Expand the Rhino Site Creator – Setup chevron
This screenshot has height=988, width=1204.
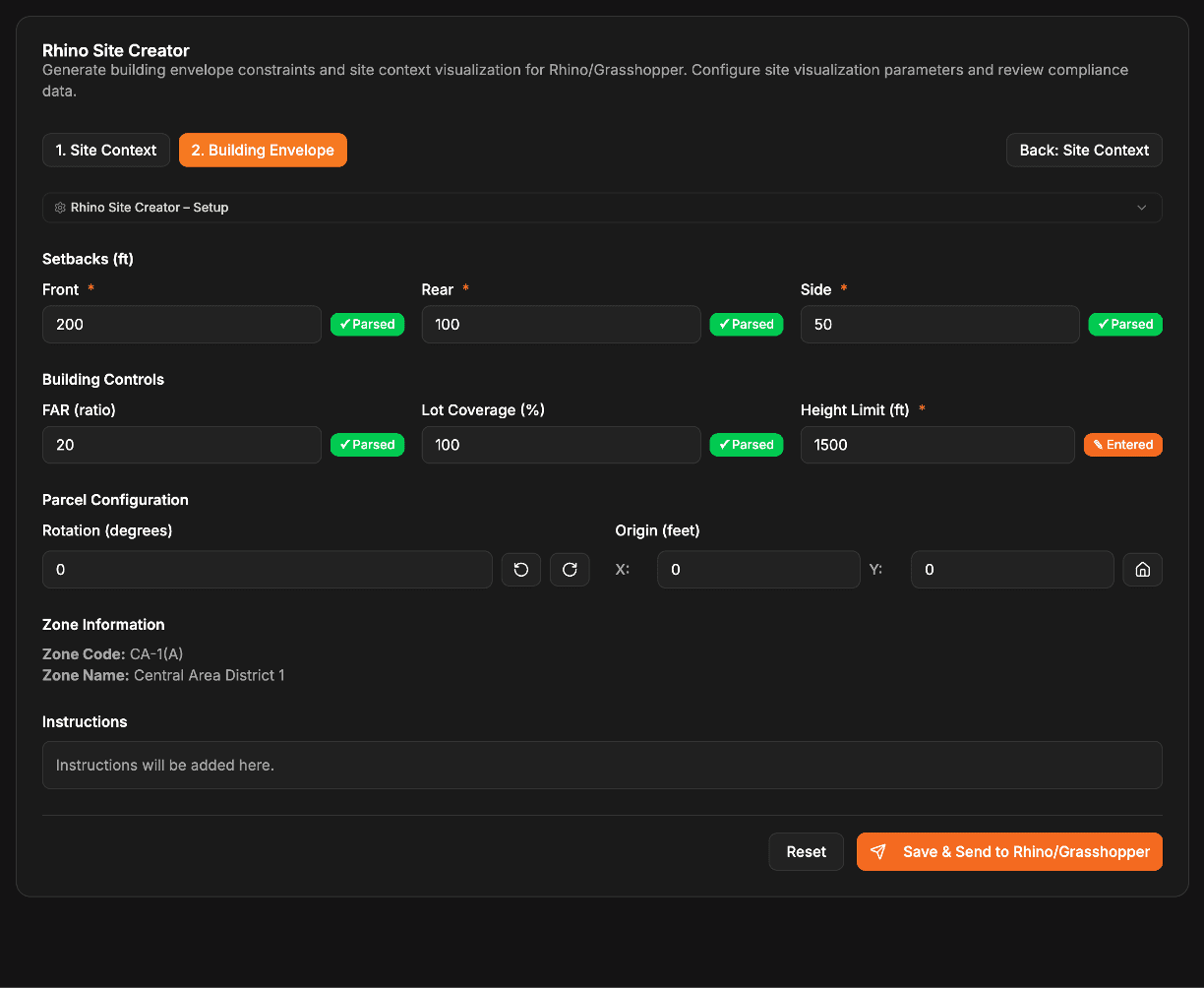[x=1141, y=208]
